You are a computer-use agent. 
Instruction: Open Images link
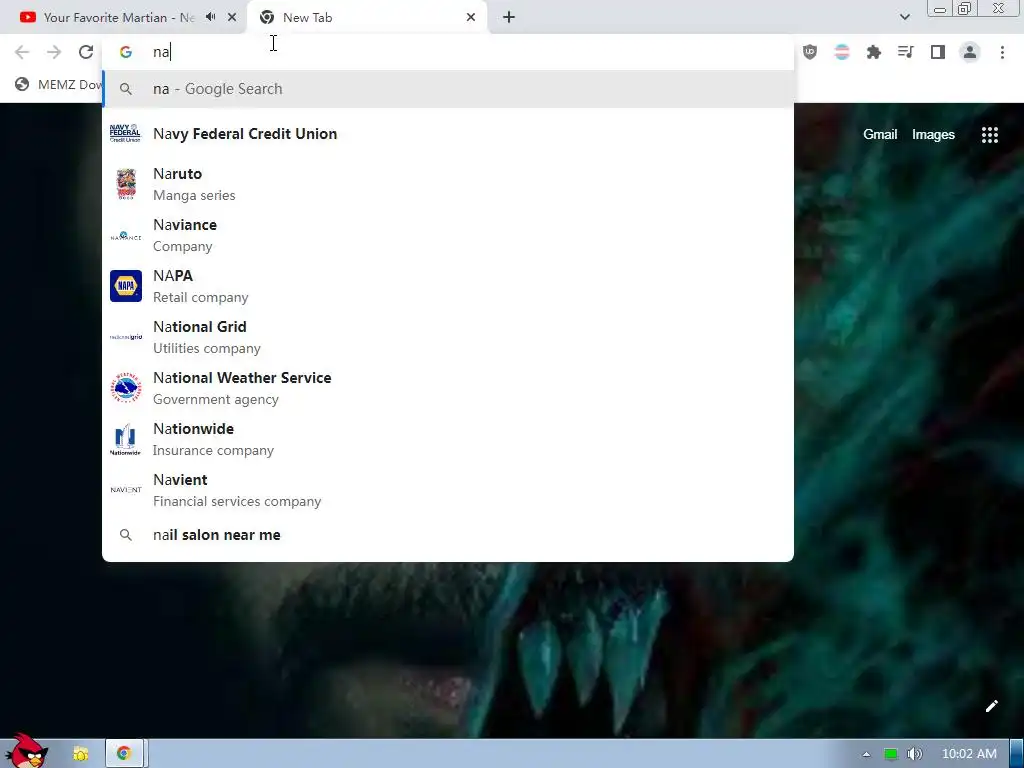pyautogui.click(x=933, y=135)
